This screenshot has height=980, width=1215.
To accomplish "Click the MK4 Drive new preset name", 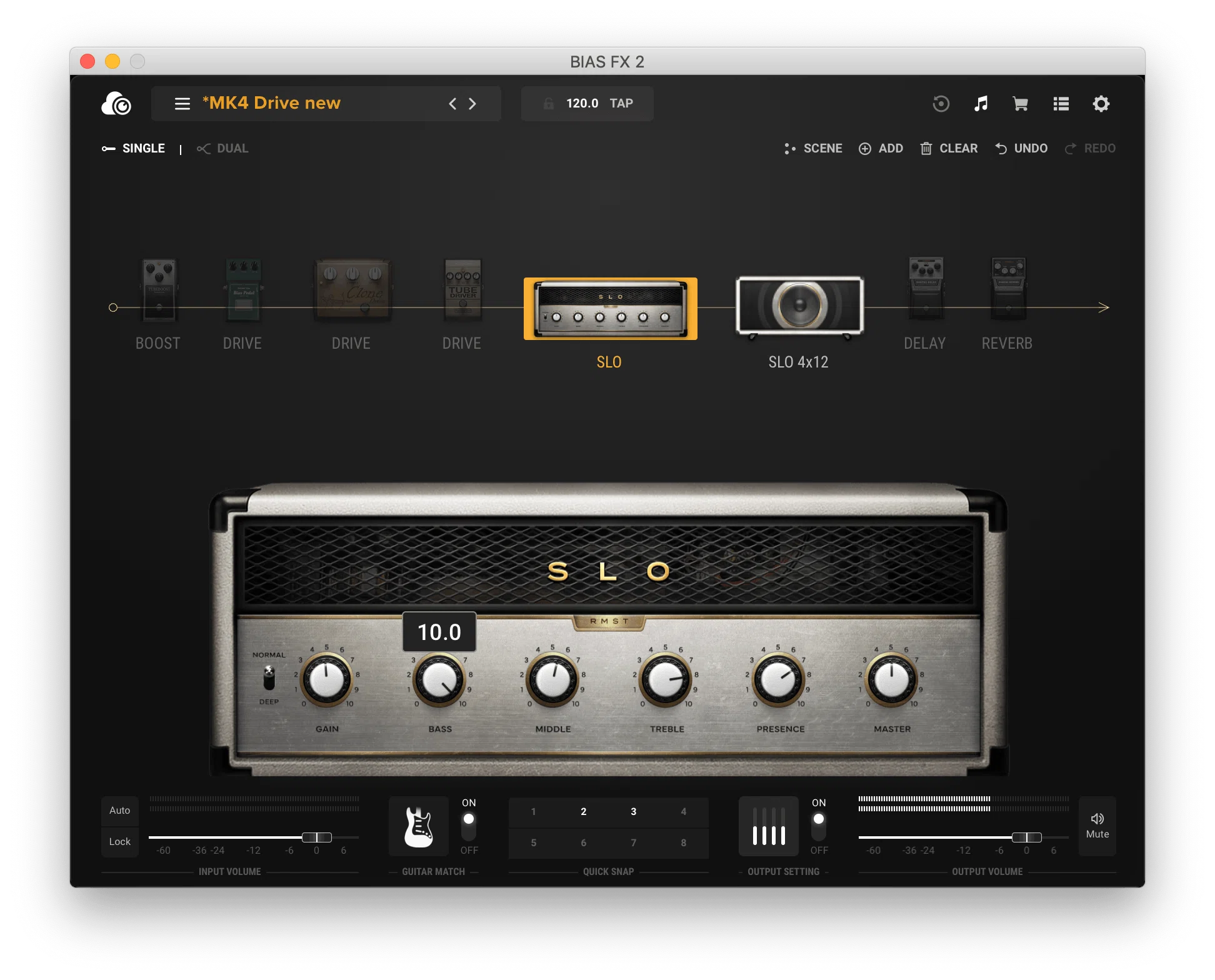I will tap(271, 103).
